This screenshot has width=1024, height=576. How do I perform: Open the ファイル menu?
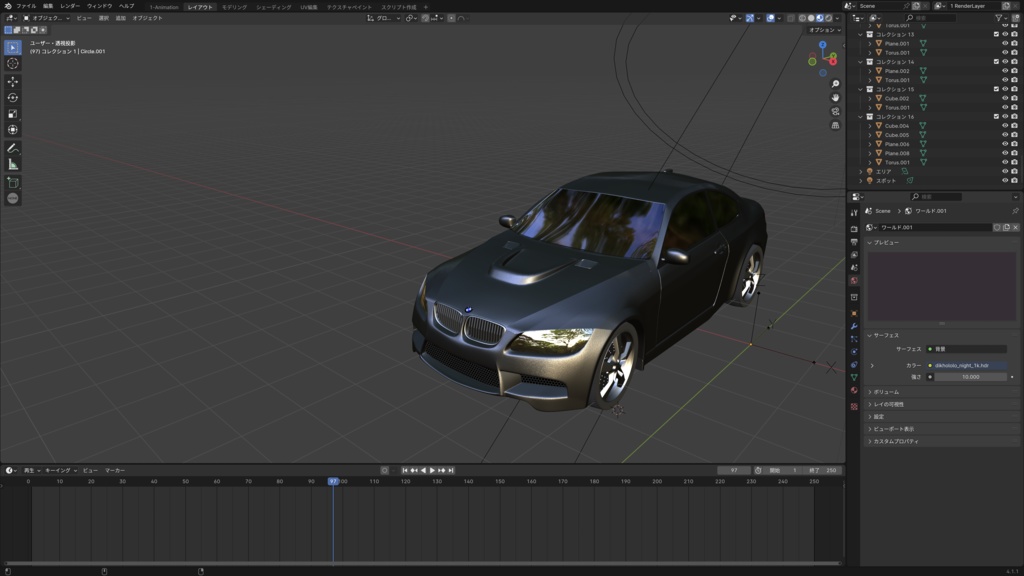tap(26, 6)
